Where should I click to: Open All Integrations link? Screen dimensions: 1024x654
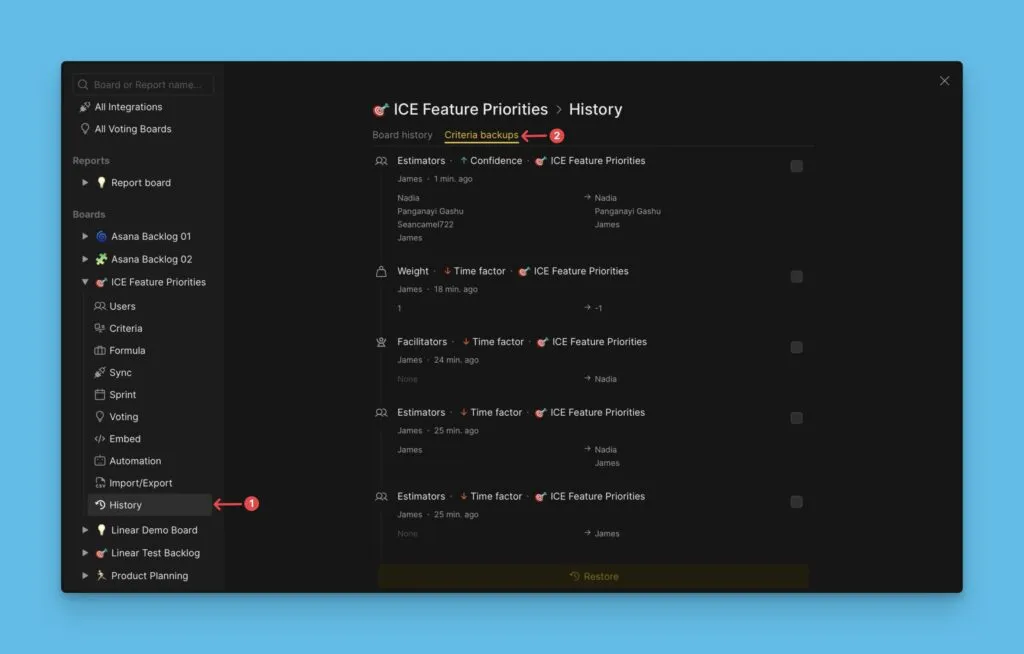pyautogui.click(x=128, y=107)
